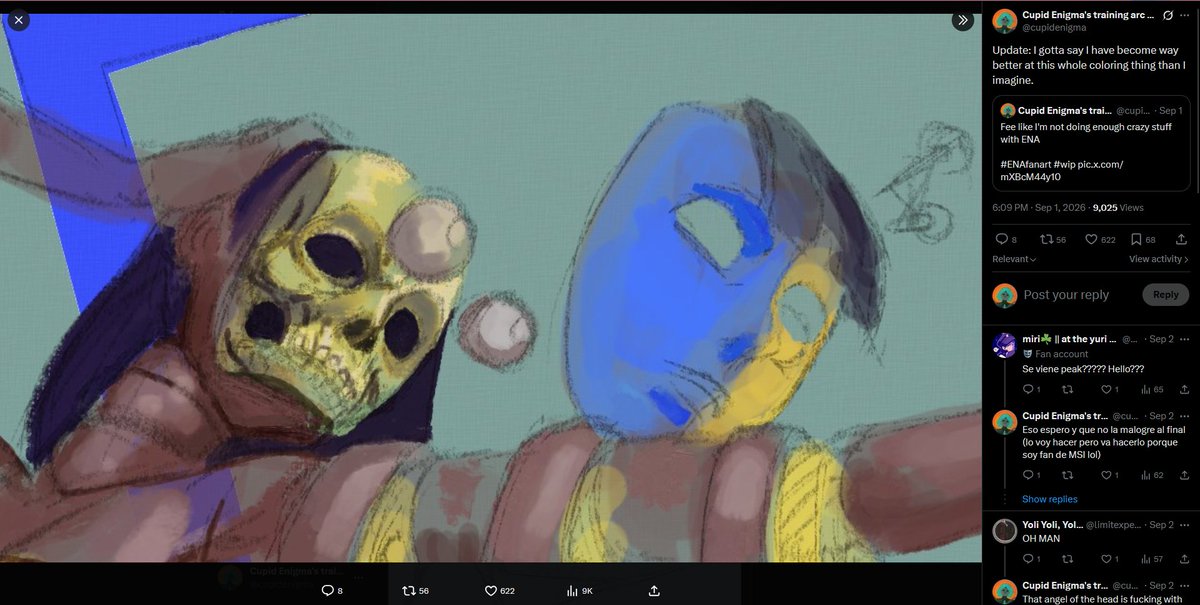Click the 'Se viene peak????? Hello???' reply text
This screenshot has width=1200, height=605.
point(1083,369)
